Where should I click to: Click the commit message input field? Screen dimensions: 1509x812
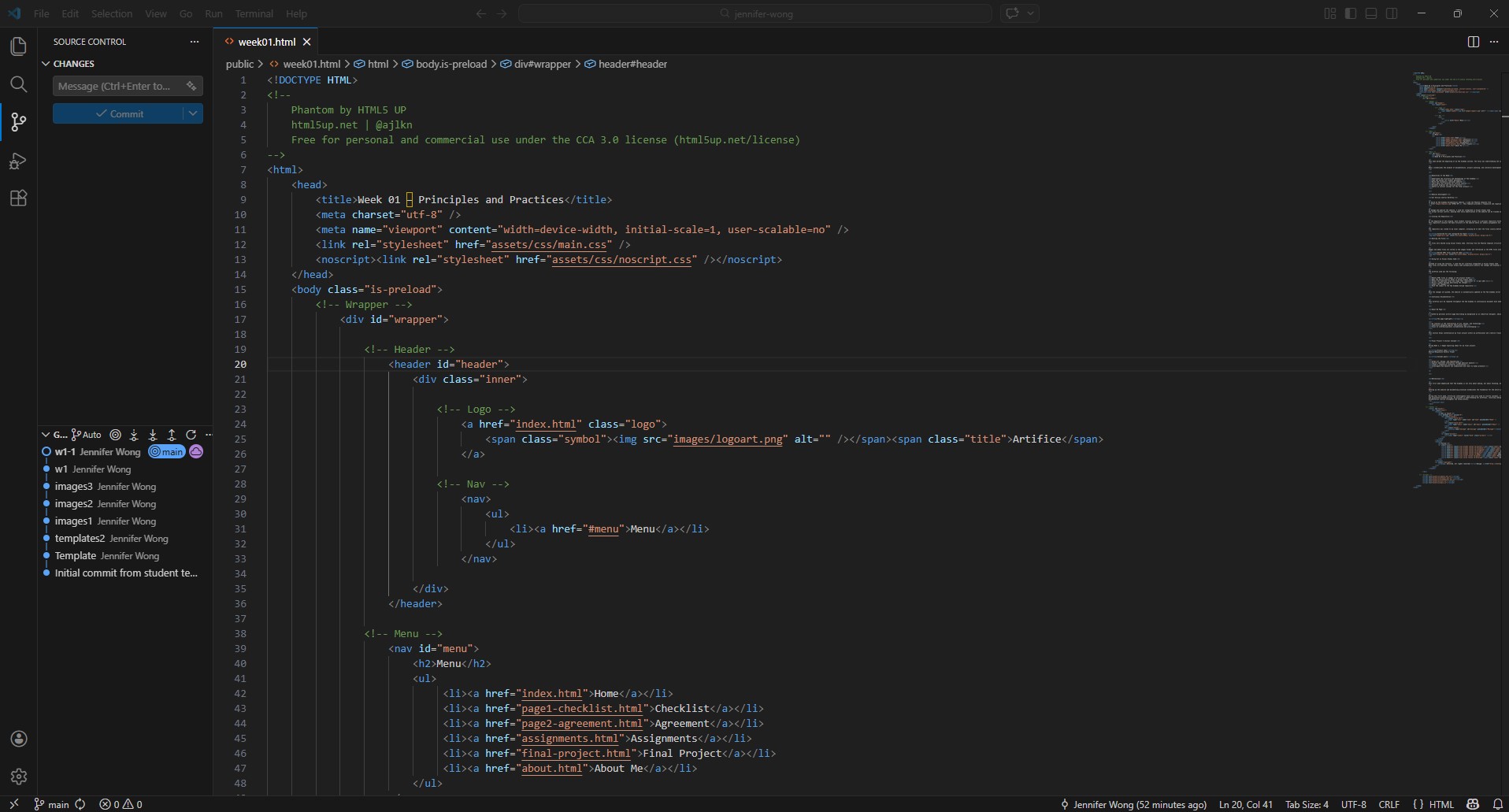[x=115, y=86]
